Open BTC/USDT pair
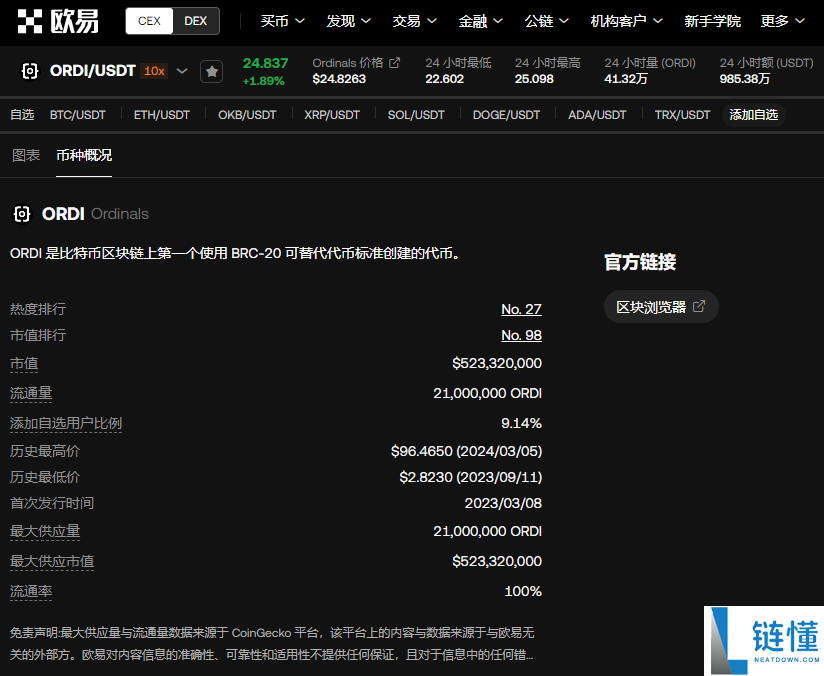 point(78,115)
